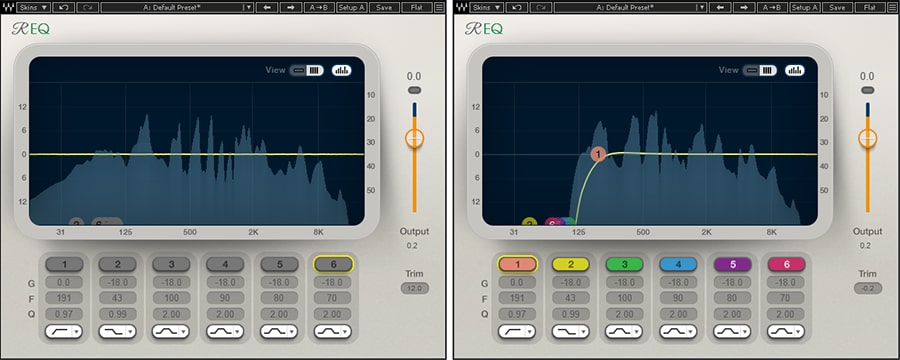
Task: Load next preset with right arrow, left plugin
Action: click(x=290, y=7)
